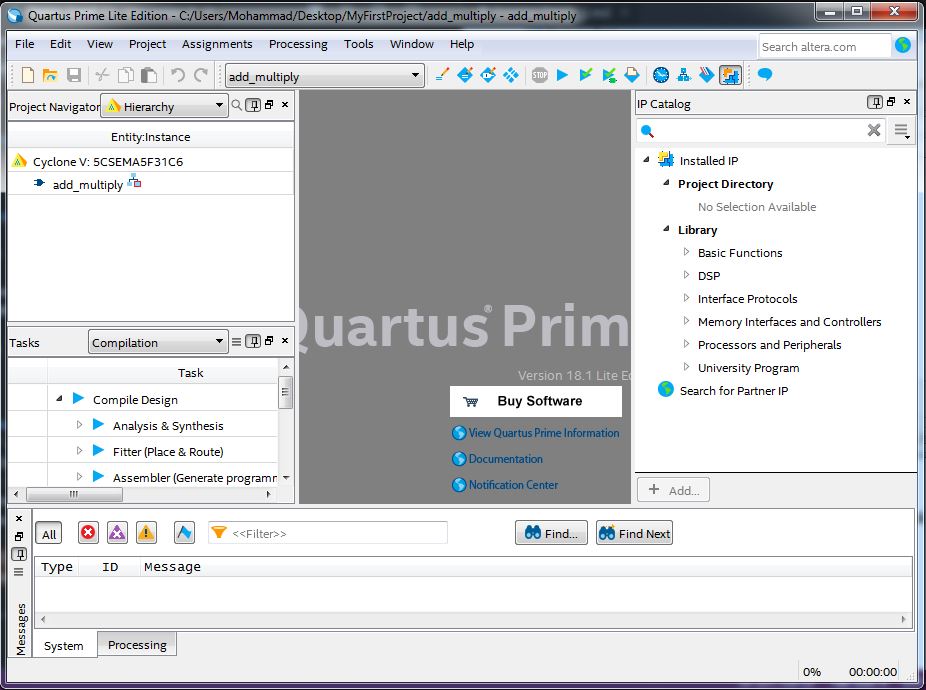Pin the Messages panel
The image size is (926, 690).
[x=19, y=554]
